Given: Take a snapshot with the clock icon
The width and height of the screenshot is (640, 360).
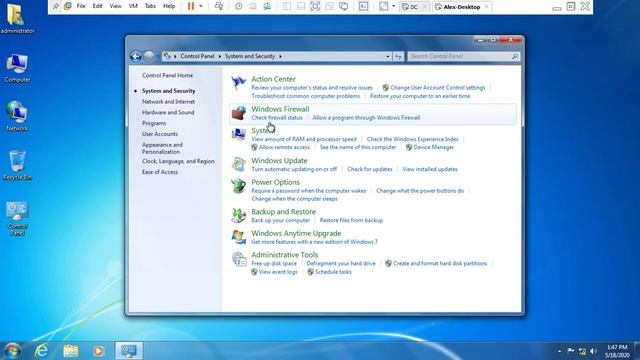Looking at the screenshot, I should [x=239, y=6].
